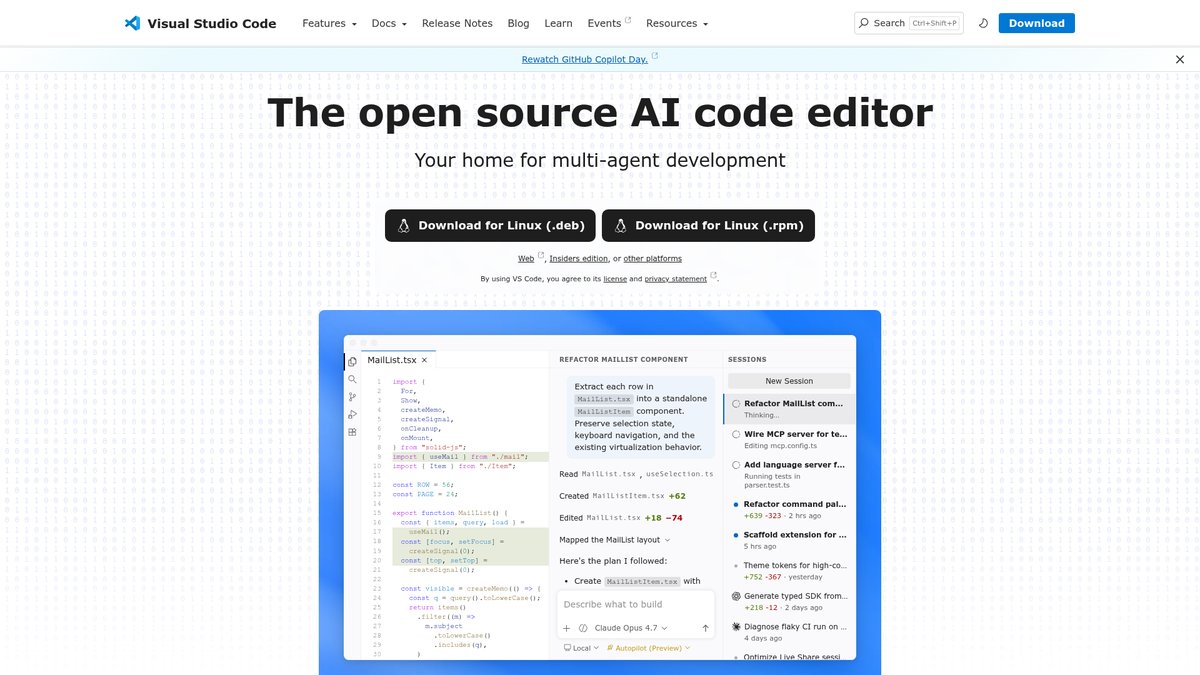The height and width of the screenshot is (675, 1200).
Task: Click external-link icon after privacy statement
Action: click(x=713, y=276)
